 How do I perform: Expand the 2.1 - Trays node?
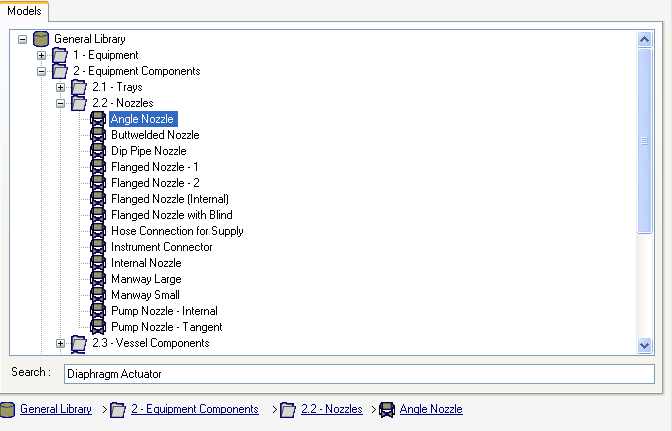click(61, 87)
